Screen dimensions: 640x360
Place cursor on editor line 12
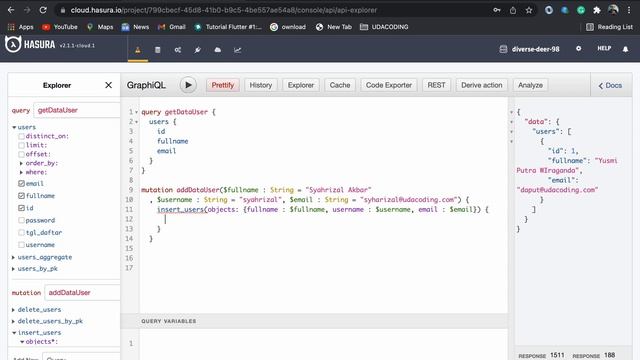pyautogui.click(x=324, y=219)
